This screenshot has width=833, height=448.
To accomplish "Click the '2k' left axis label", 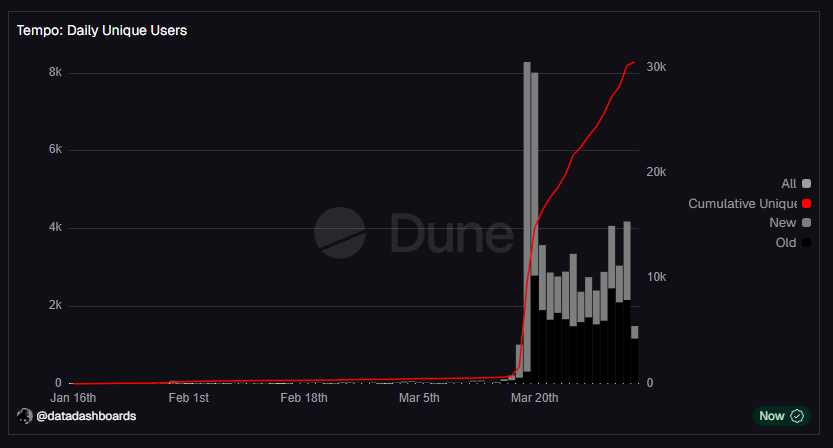I will 55,305.
